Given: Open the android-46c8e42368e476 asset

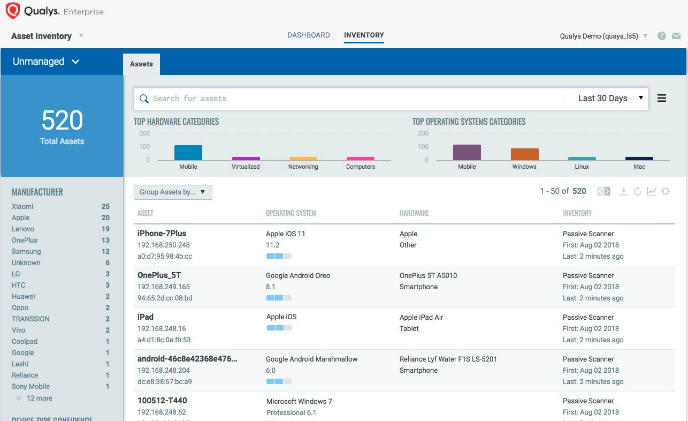Looking at the screenshot, I should coord(187,359).
